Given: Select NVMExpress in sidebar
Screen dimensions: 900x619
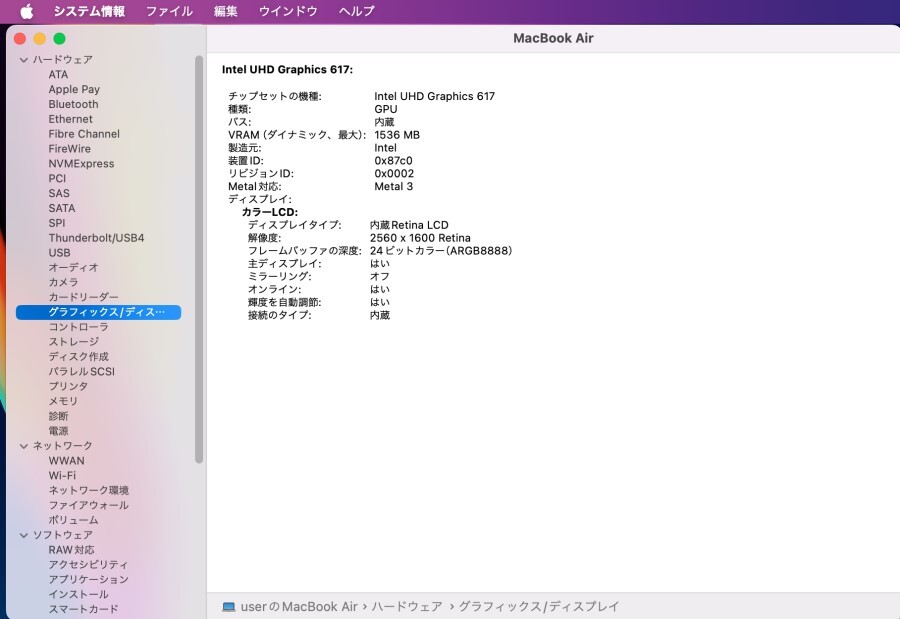Looking at the screenshot, I should [82, 164].
